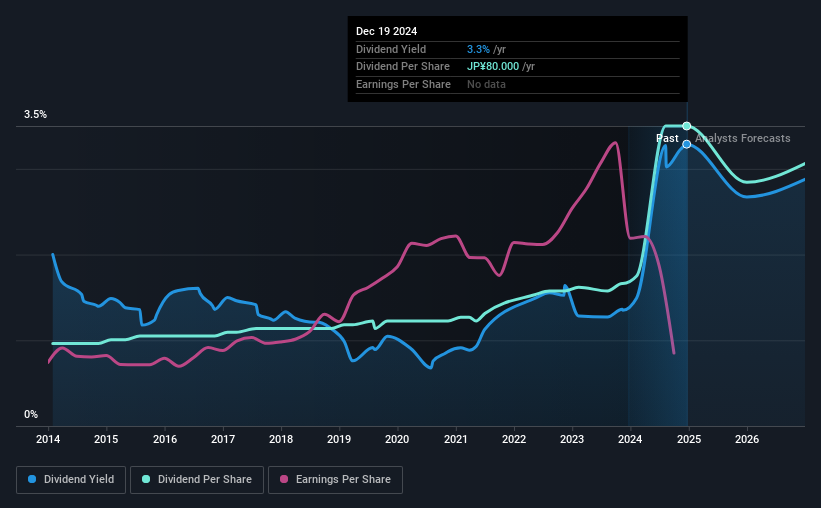This screenshot has width=821, height=508.
Task: Select the blue Dividend Yield data point marker
Action: tap(687, 144)
